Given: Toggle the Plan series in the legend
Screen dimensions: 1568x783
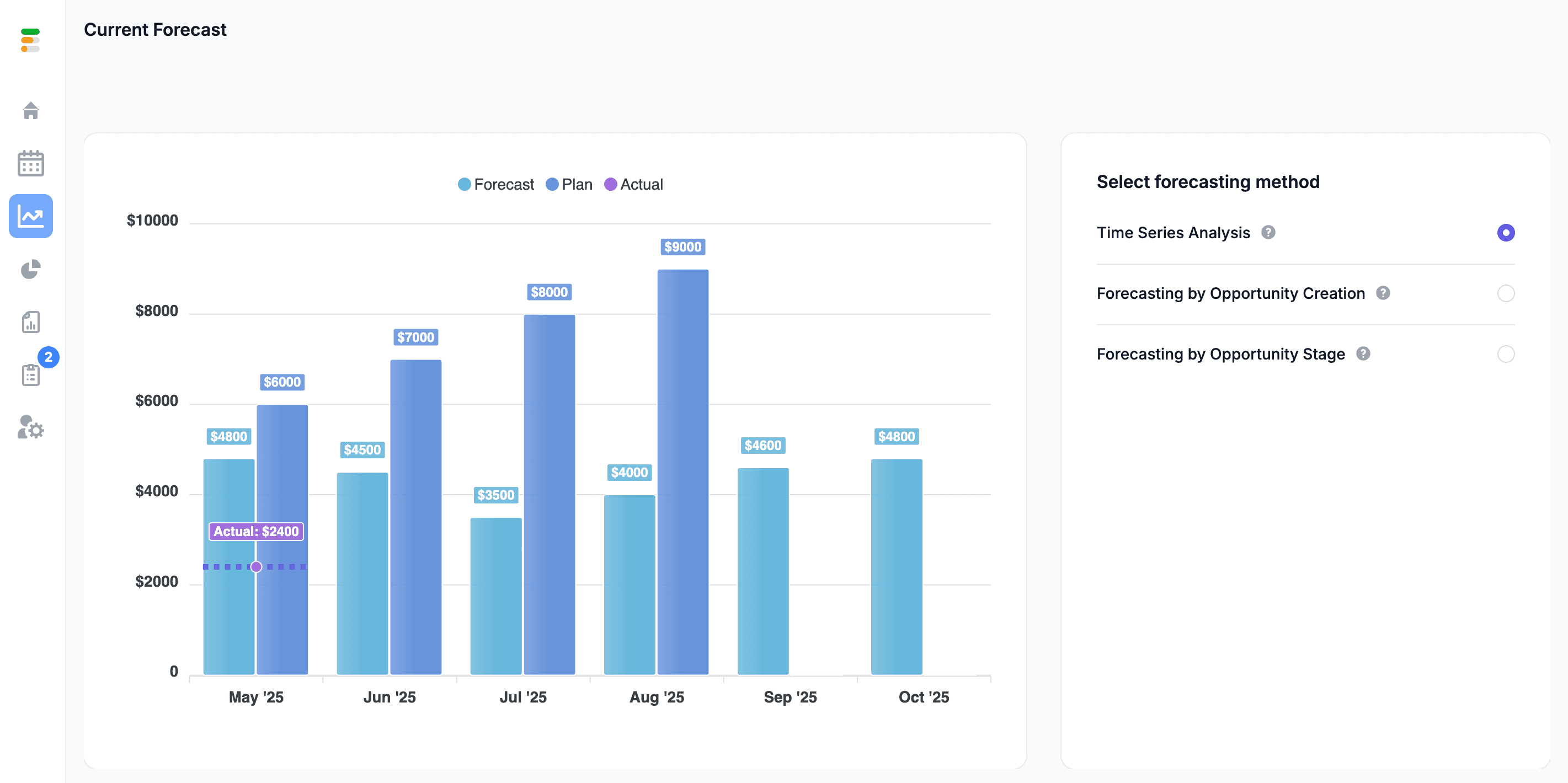Looking at the screenshot, I should [x=568, y=184].
